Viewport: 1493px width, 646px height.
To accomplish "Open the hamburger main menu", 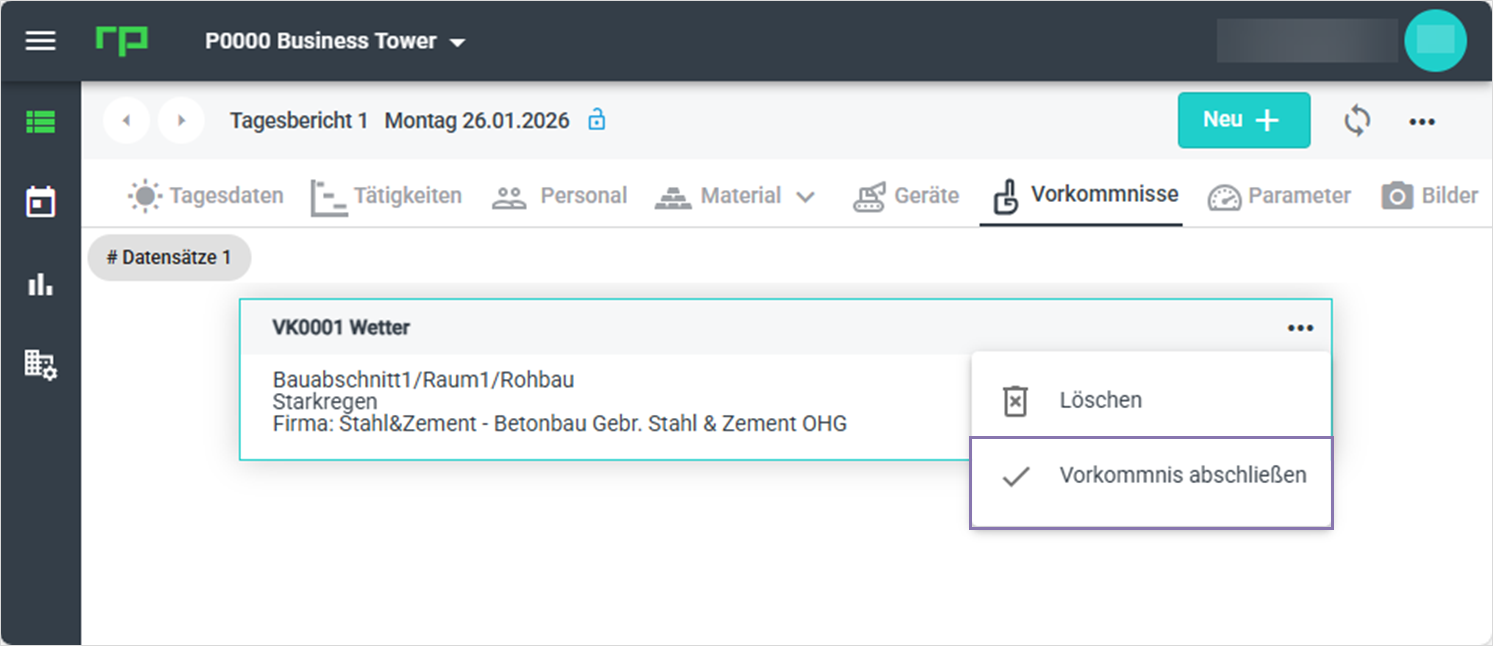I will (40, 41).
